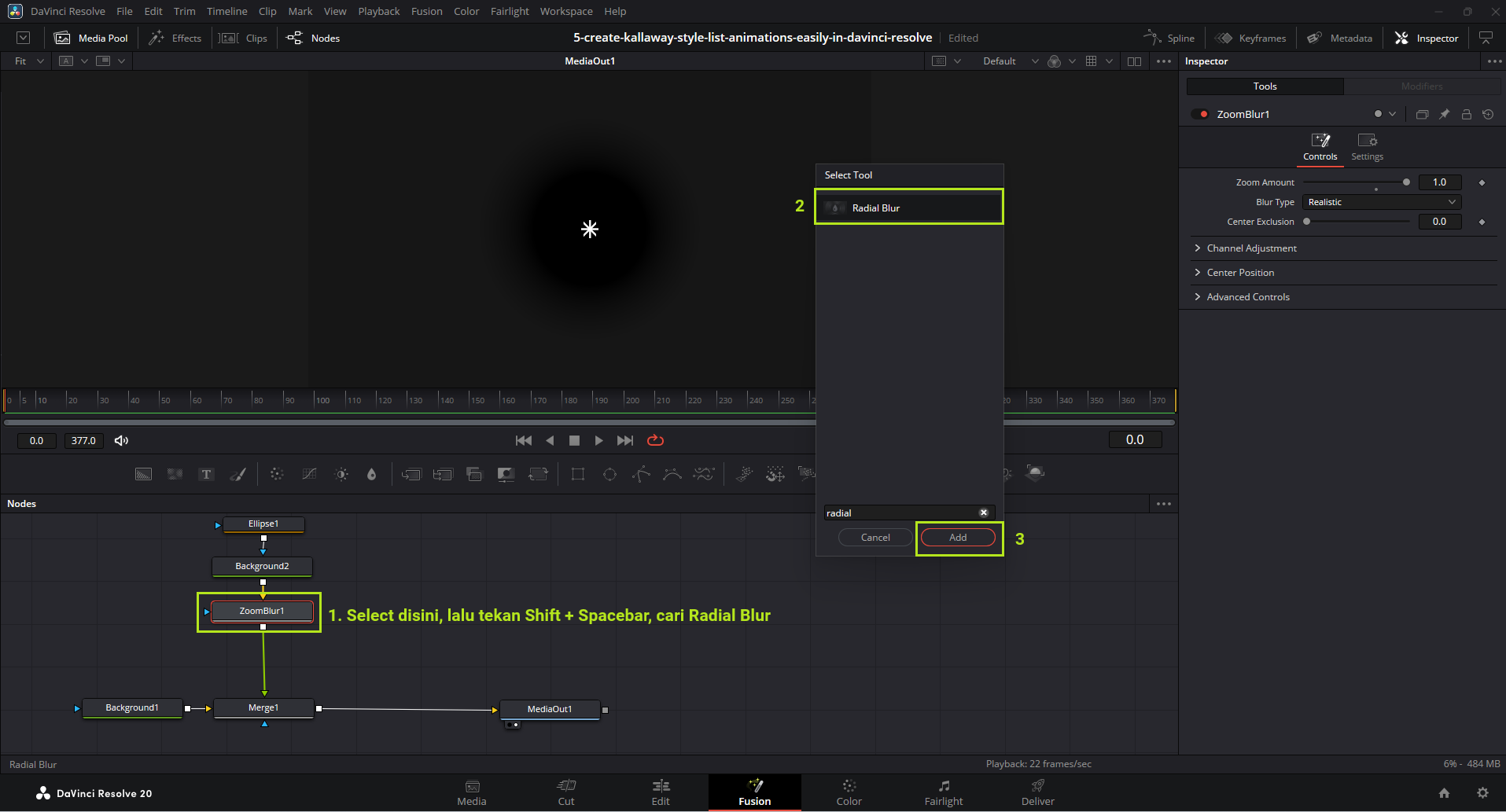Cancel the Select Tool dialog
This screenshot has width=1506, height=812.
875,538
